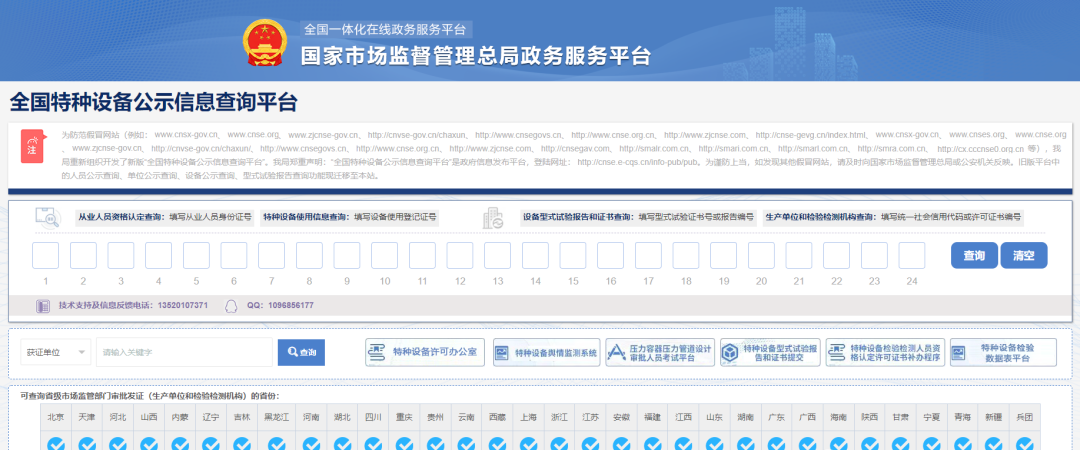Screen dimensions: 1080x450
Task: Click the building icon beside 设备型式试验报告和证书查询
Action: tap(495, 217)
